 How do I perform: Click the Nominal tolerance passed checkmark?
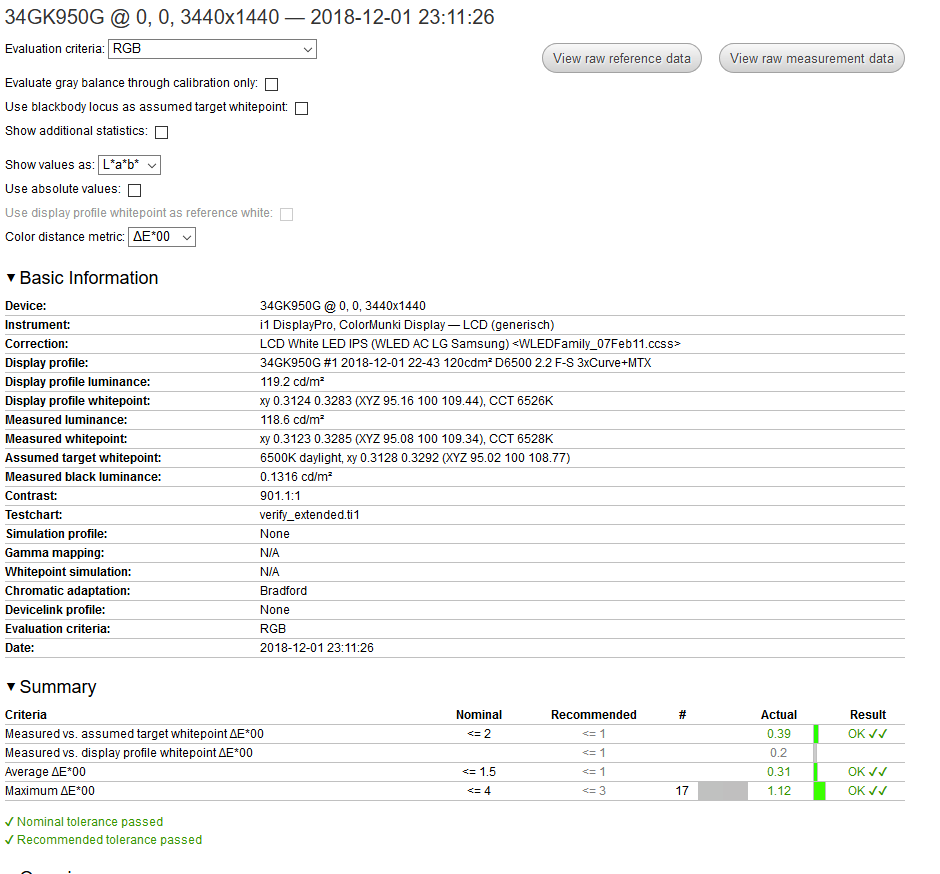pyautogui.click(x=9, y=822)
